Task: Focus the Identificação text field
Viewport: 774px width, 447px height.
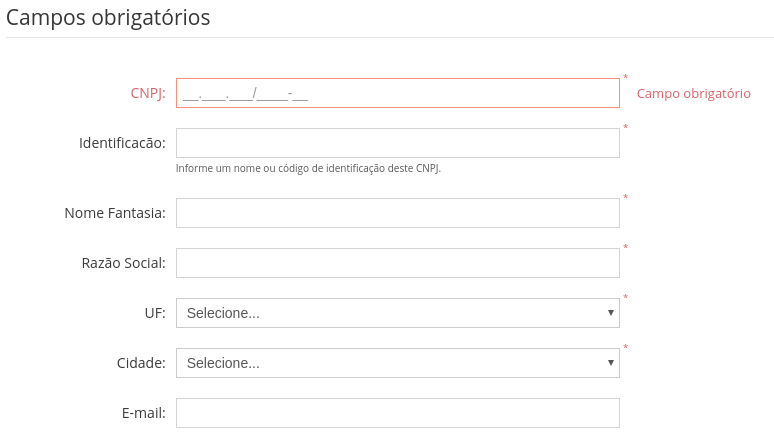Action: pos(397,143)
